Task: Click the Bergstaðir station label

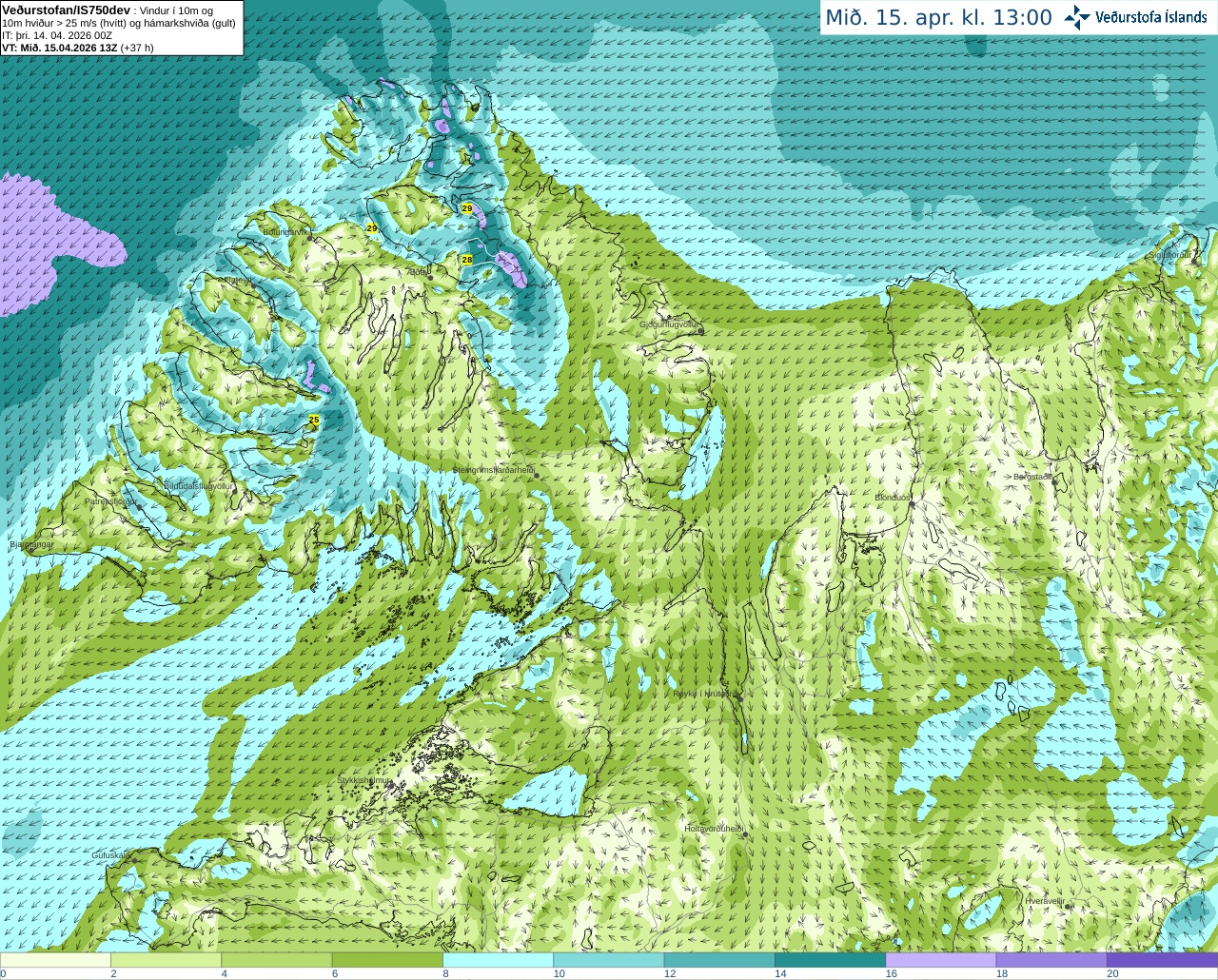Action: tap(1031, 477)
